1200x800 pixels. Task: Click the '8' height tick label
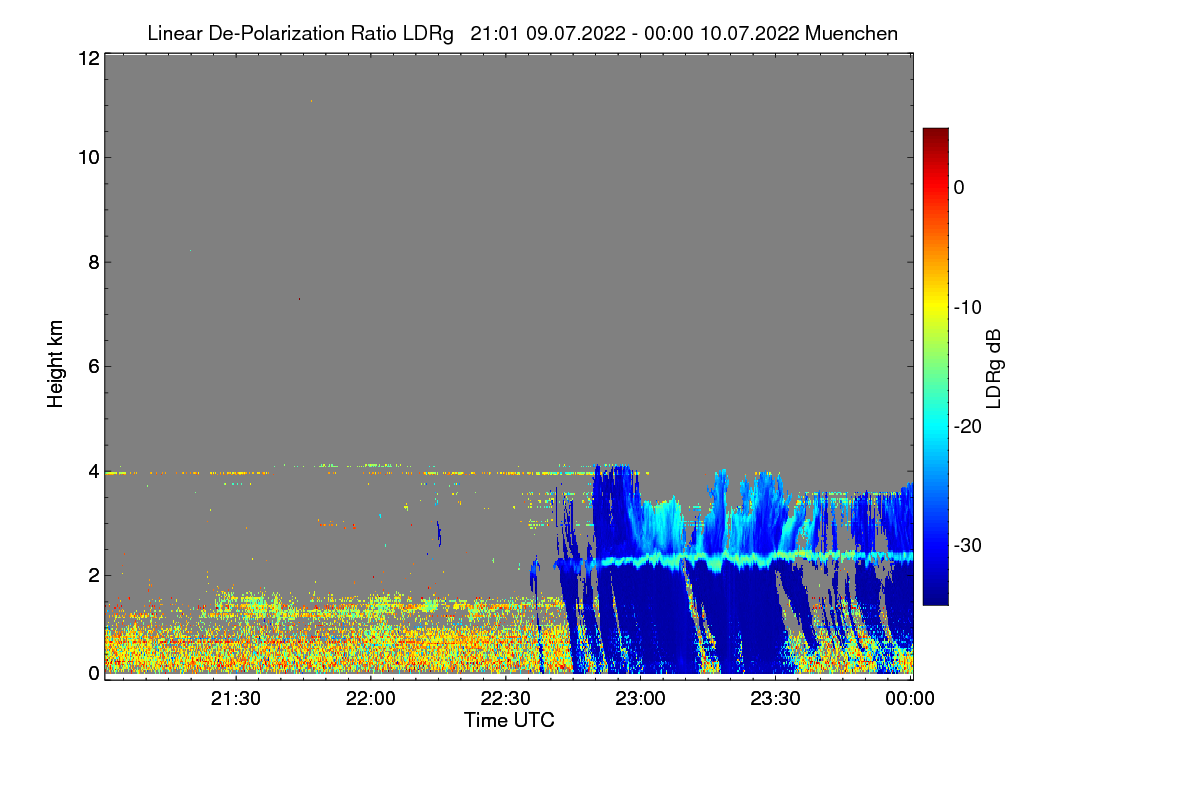click(x=93, y=262)
